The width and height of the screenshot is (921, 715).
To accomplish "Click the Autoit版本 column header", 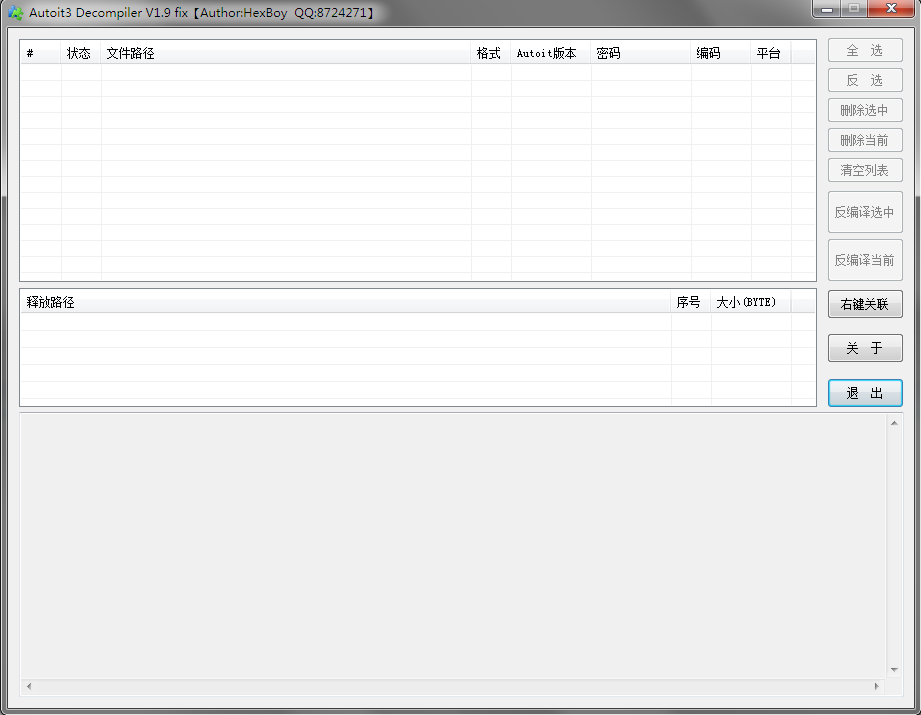I will pos(550,53).
